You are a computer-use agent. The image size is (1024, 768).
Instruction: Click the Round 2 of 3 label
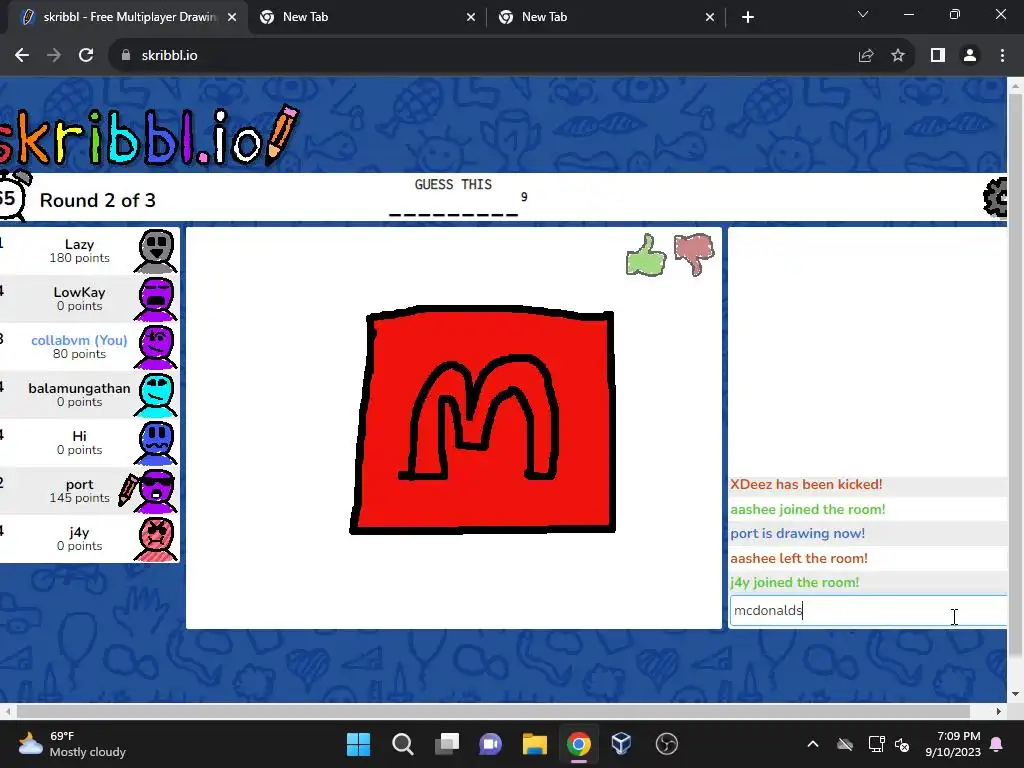coord(97,200)
